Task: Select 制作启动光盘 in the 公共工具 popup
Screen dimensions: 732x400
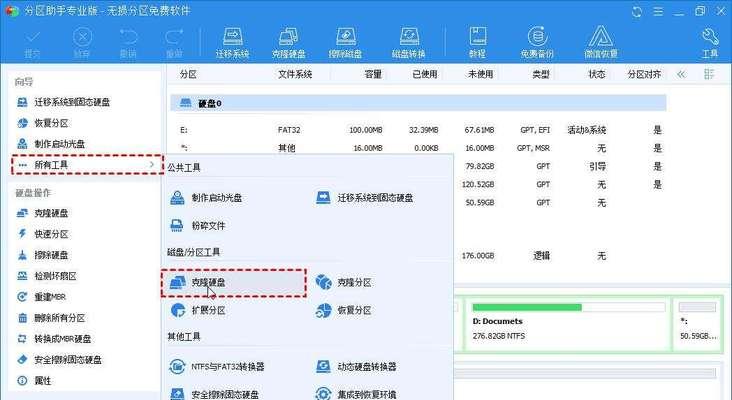Action: click(x=206, y=198)
